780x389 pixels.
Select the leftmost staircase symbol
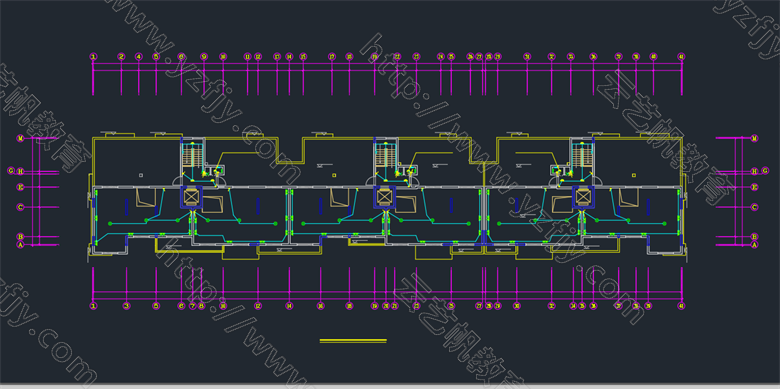tap(189, 155)
